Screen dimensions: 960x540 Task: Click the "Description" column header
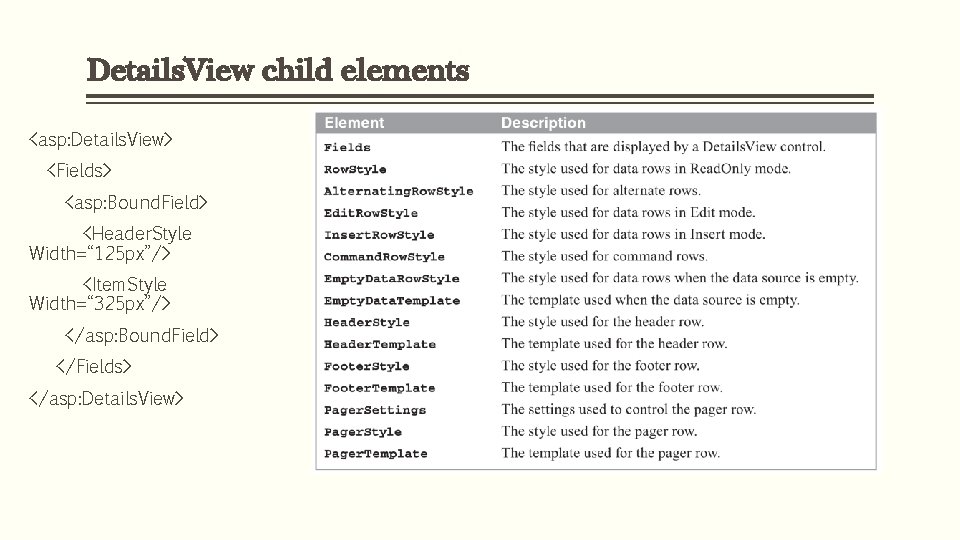pos(543,123)
